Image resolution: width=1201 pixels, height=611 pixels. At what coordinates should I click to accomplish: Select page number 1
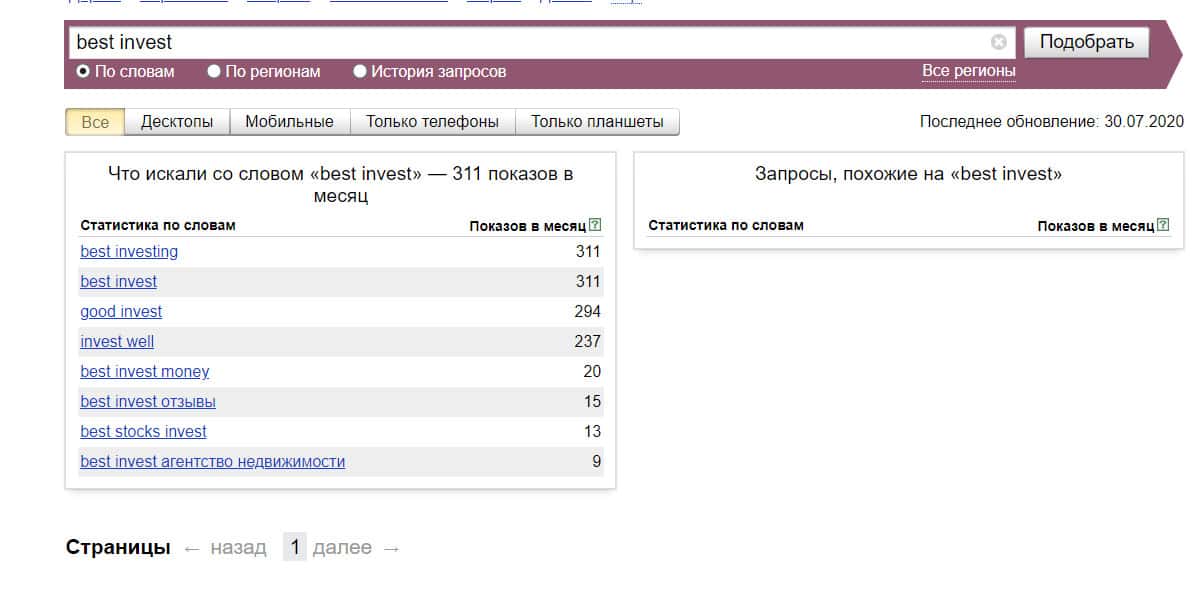click(x=295, y=548)
